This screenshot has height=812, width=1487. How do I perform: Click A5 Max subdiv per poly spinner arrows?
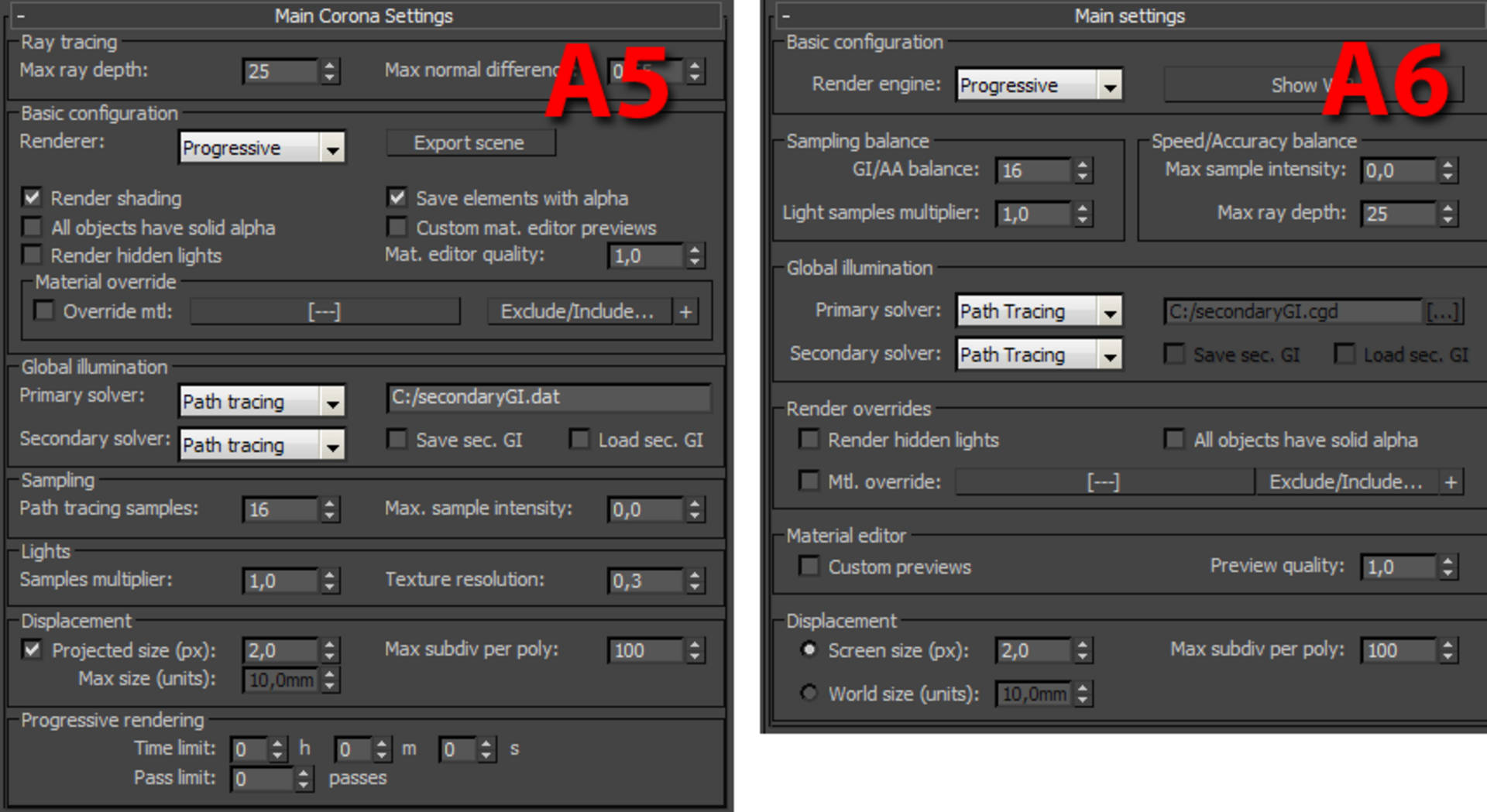click(x=695, y=650)
